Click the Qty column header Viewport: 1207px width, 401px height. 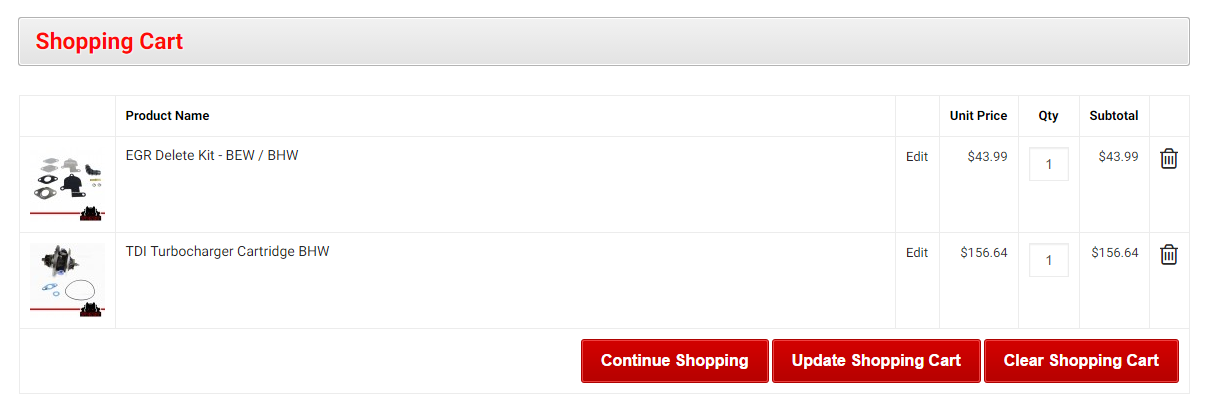point(1048,116)
